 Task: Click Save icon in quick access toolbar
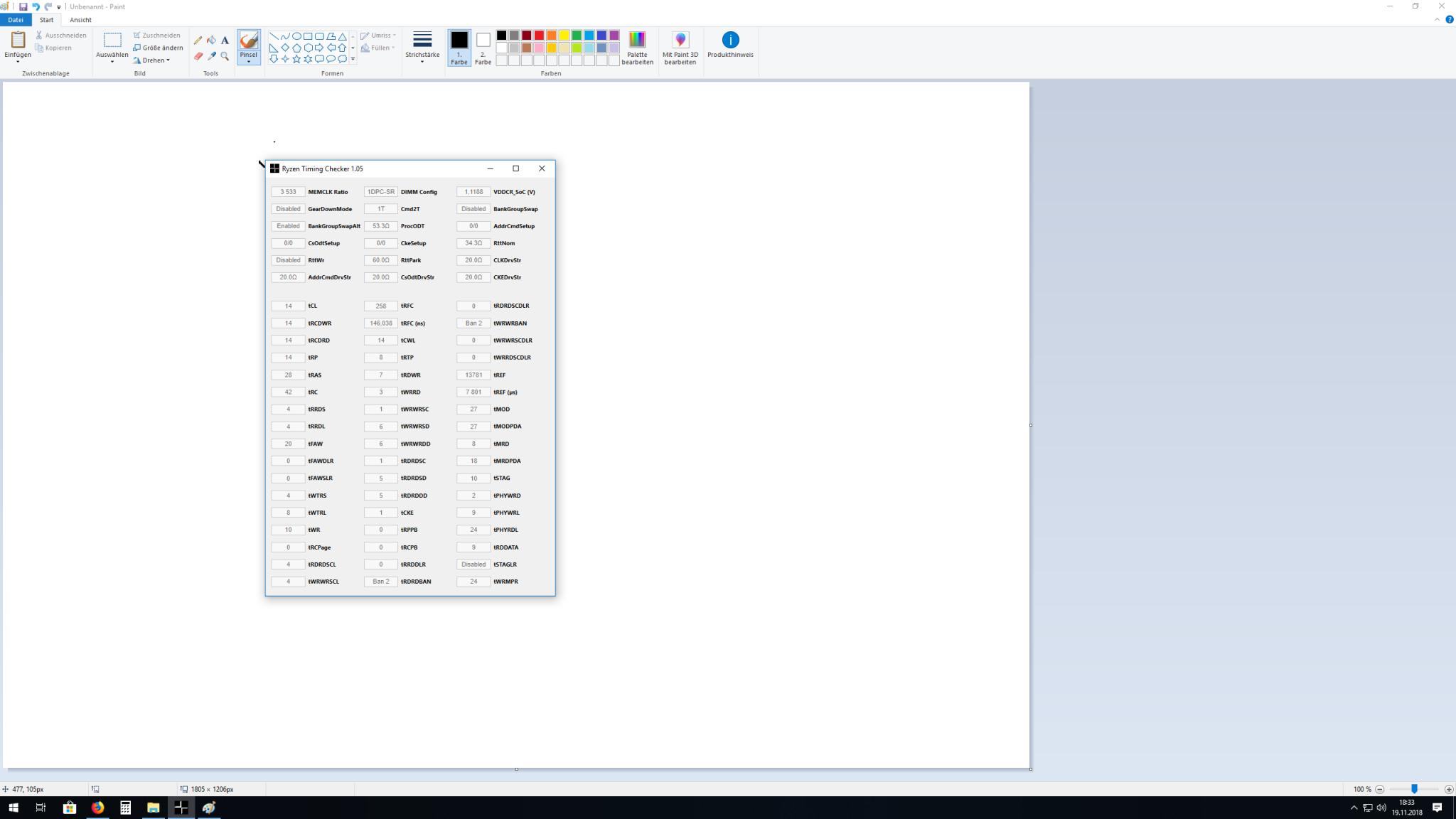(23, 6)
